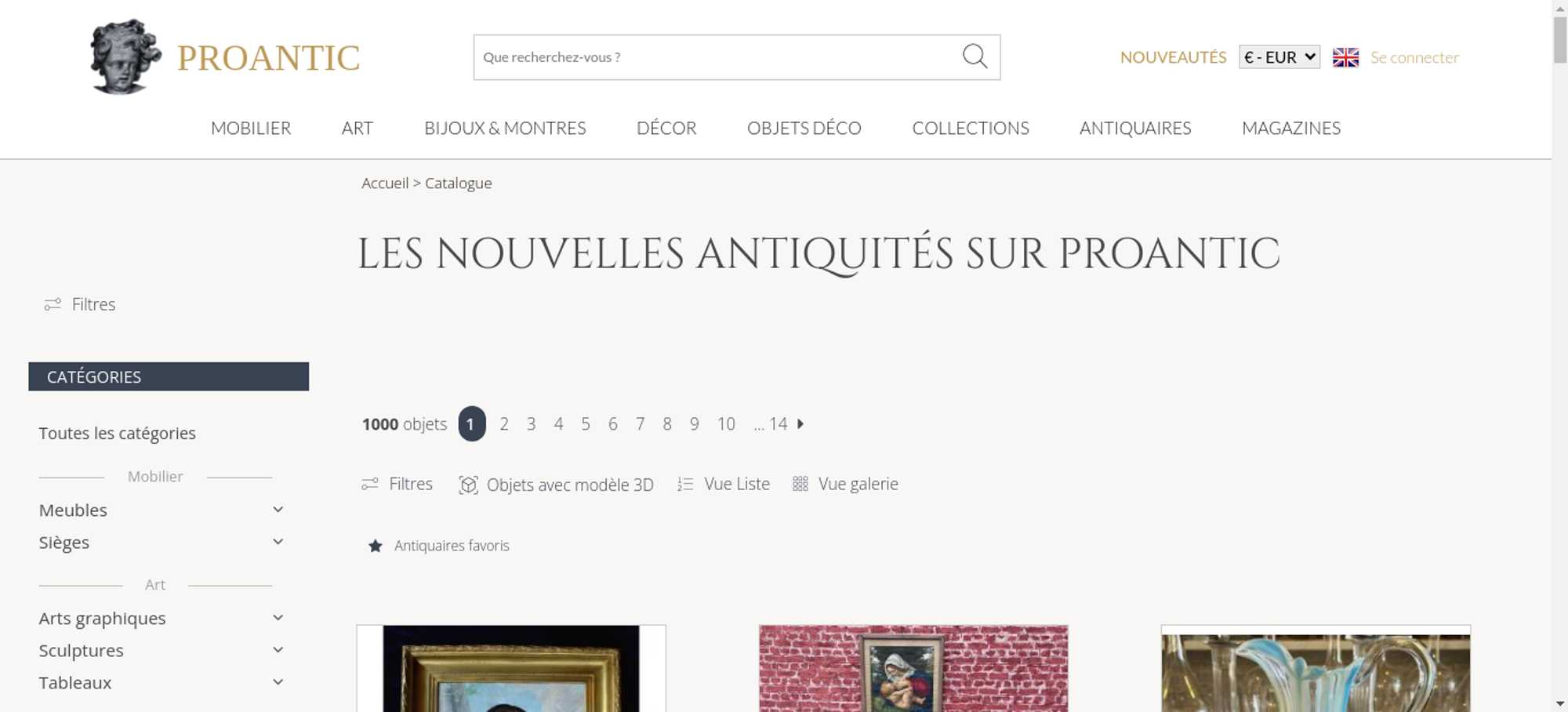Click the search magnifier icon
Screen dimensions: 1568x712
(975, 56)
